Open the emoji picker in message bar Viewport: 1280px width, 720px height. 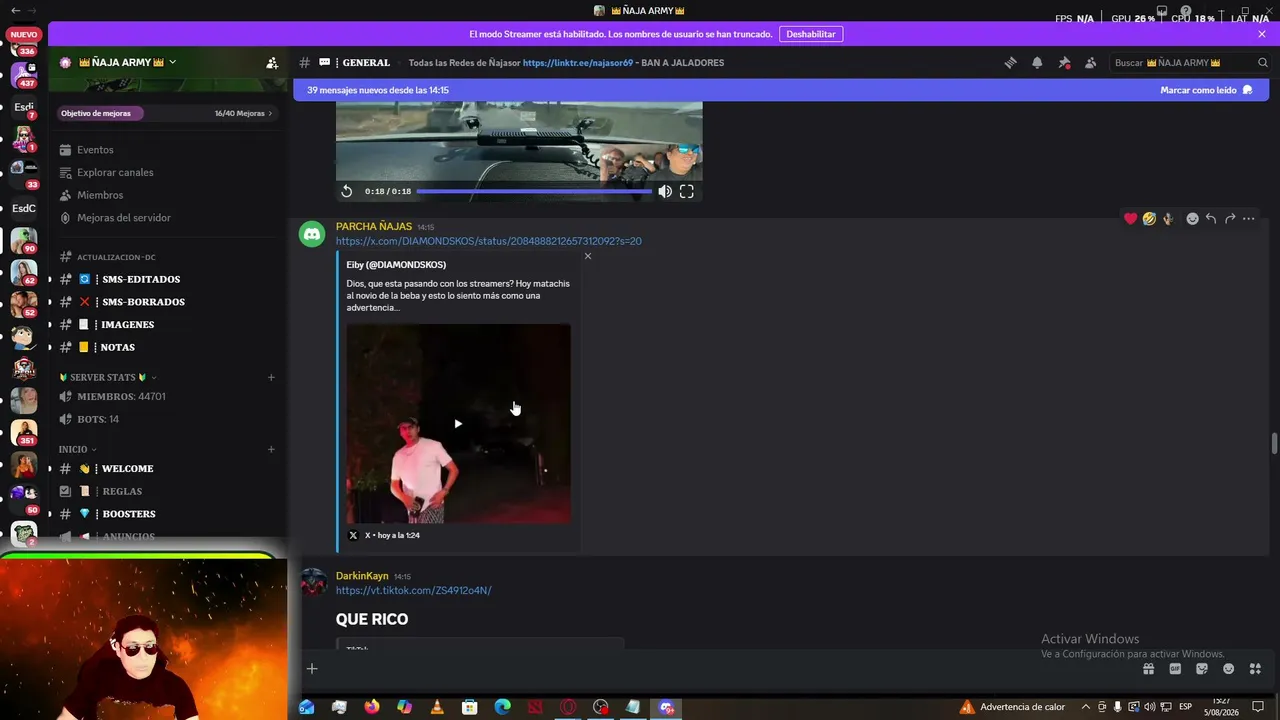1228,669
